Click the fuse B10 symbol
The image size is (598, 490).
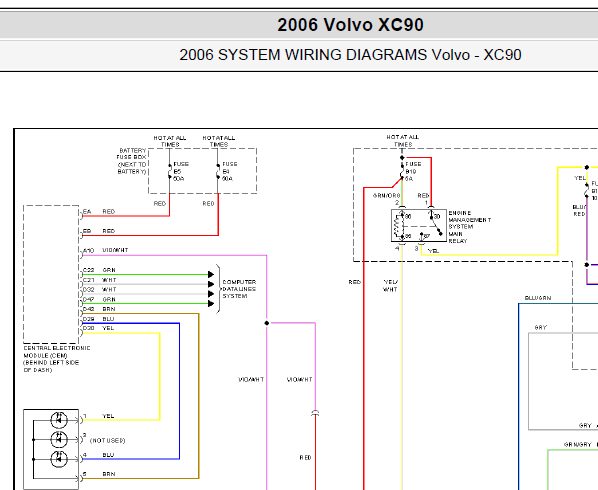(402, 171)
